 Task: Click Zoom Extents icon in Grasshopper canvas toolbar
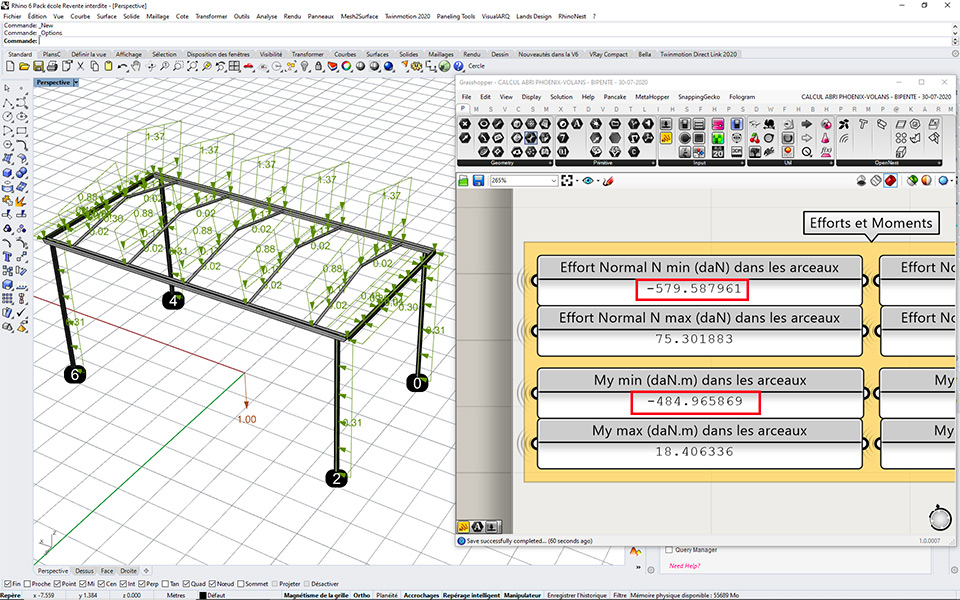click(x=567, y=181)
